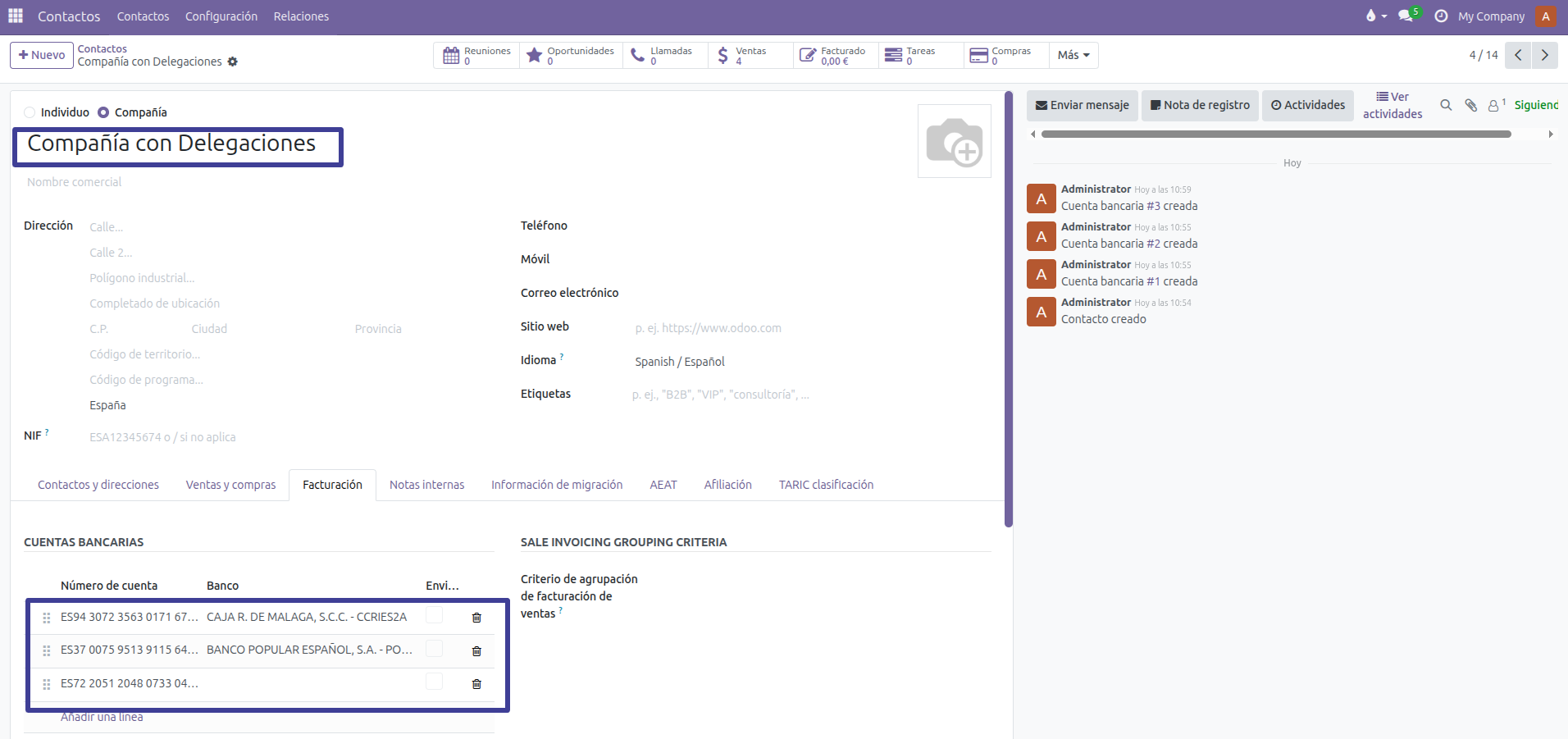Click the Nuevo button
Image resolution: width=1568 pixels, height=739 pixels.
pos(42,55)
